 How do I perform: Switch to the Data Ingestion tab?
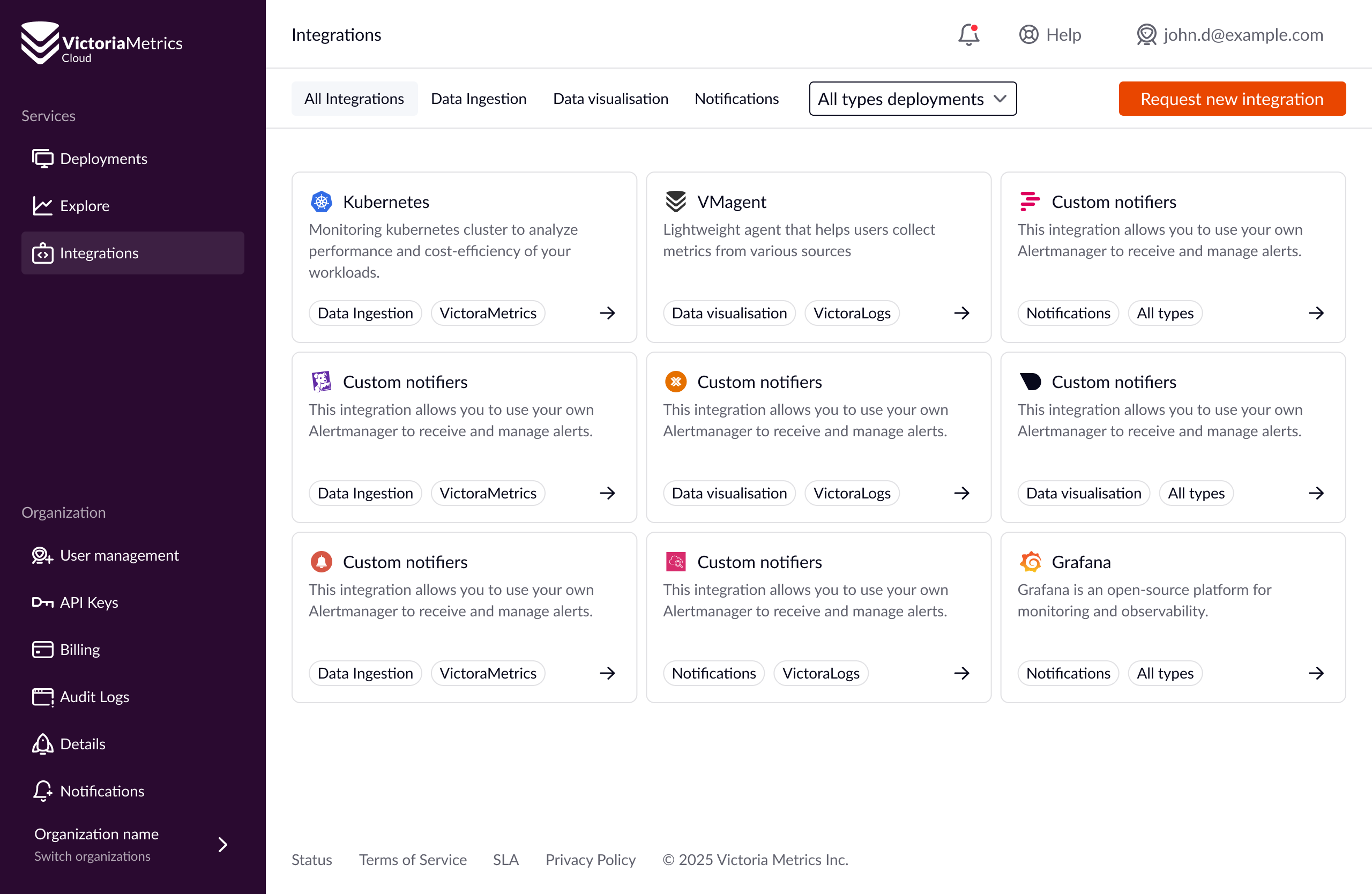[x=478, y=99]
